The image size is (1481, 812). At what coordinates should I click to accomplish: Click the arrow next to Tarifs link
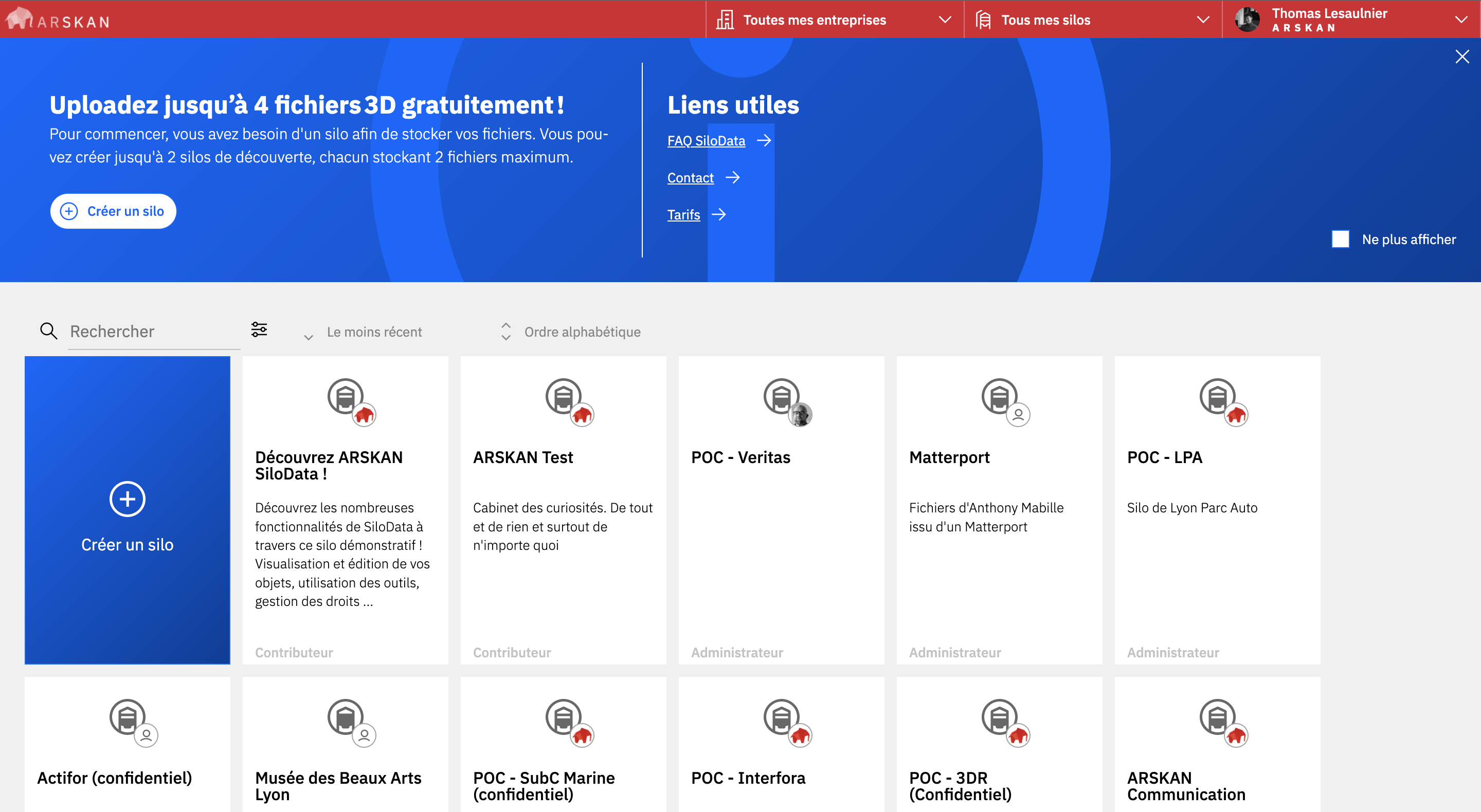(x=719, y=215)
